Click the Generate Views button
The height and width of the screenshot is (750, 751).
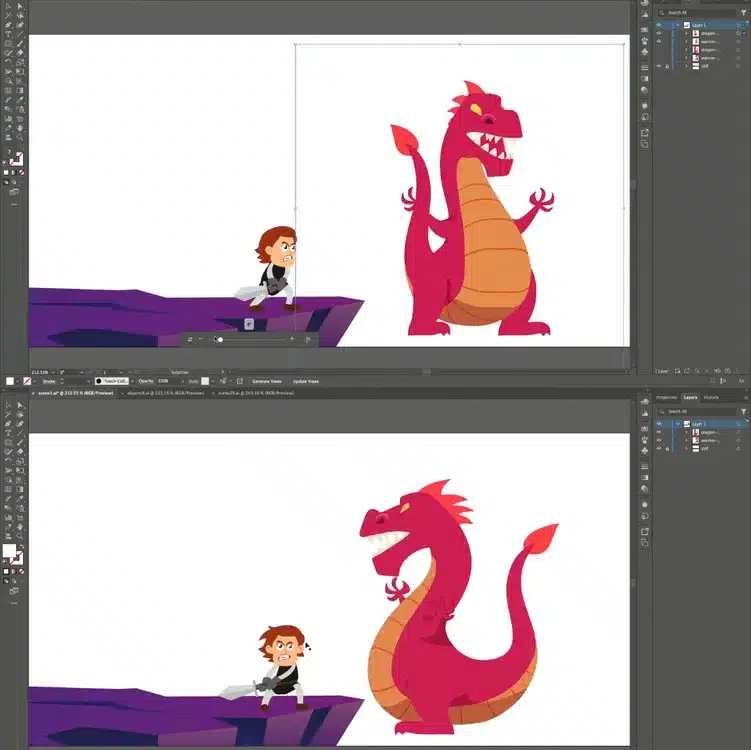tap(267, 381)
